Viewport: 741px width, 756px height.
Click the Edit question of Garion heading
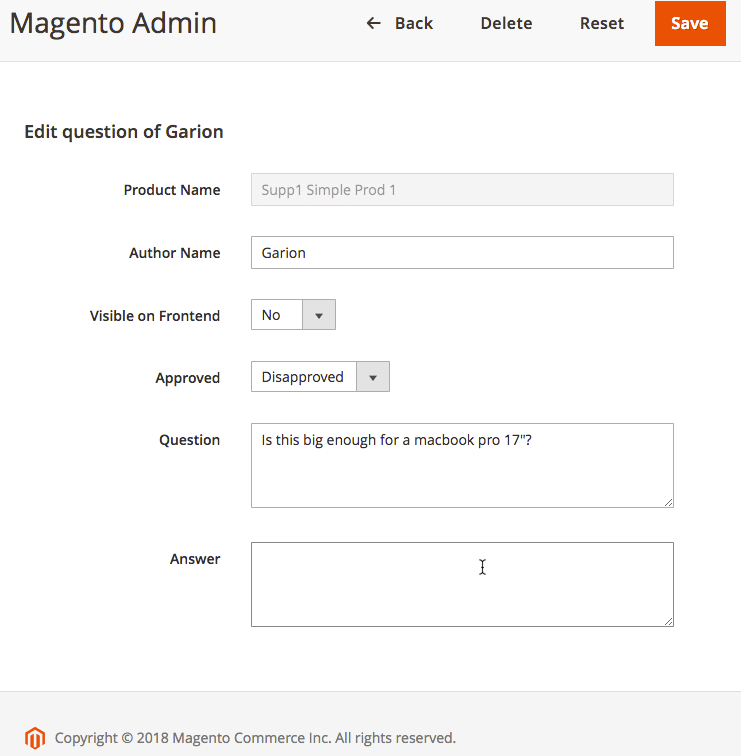[x=124, y=131]
